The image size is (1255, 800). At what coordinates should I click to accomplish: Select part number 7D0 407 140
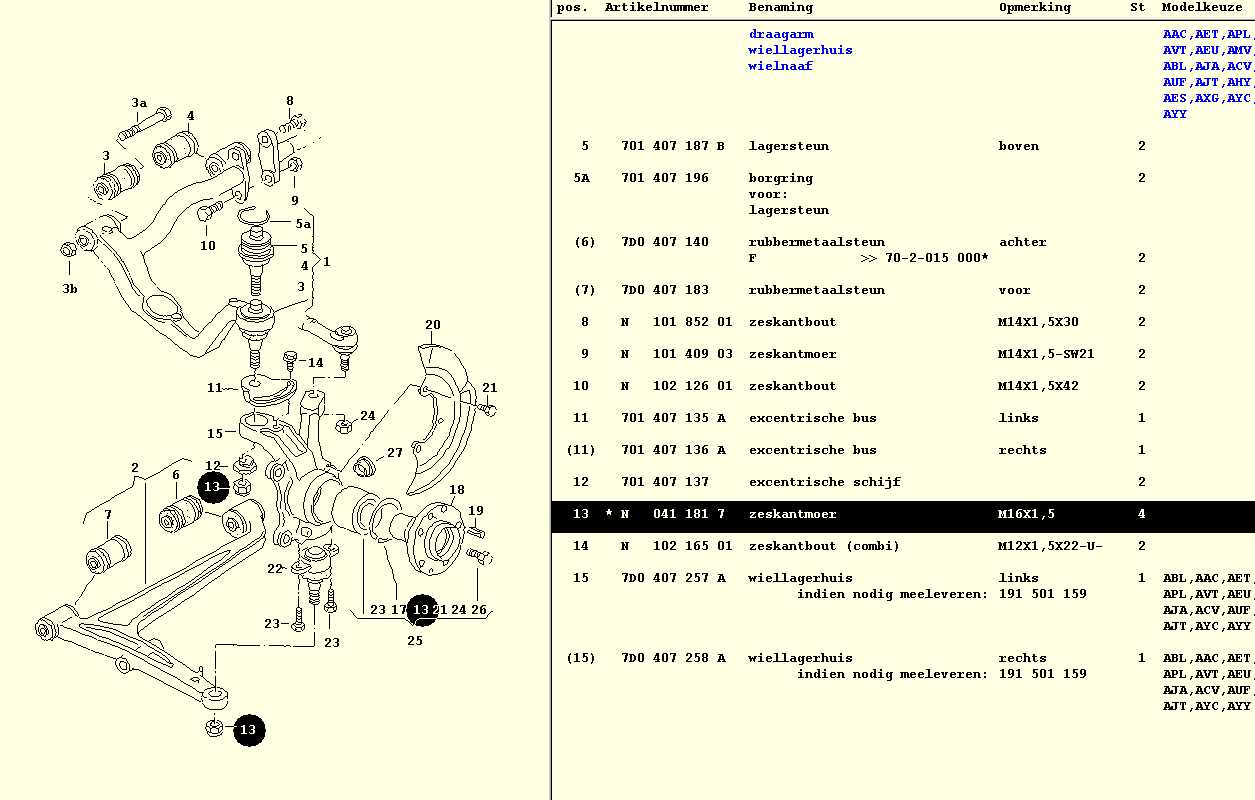coord(665,242)
